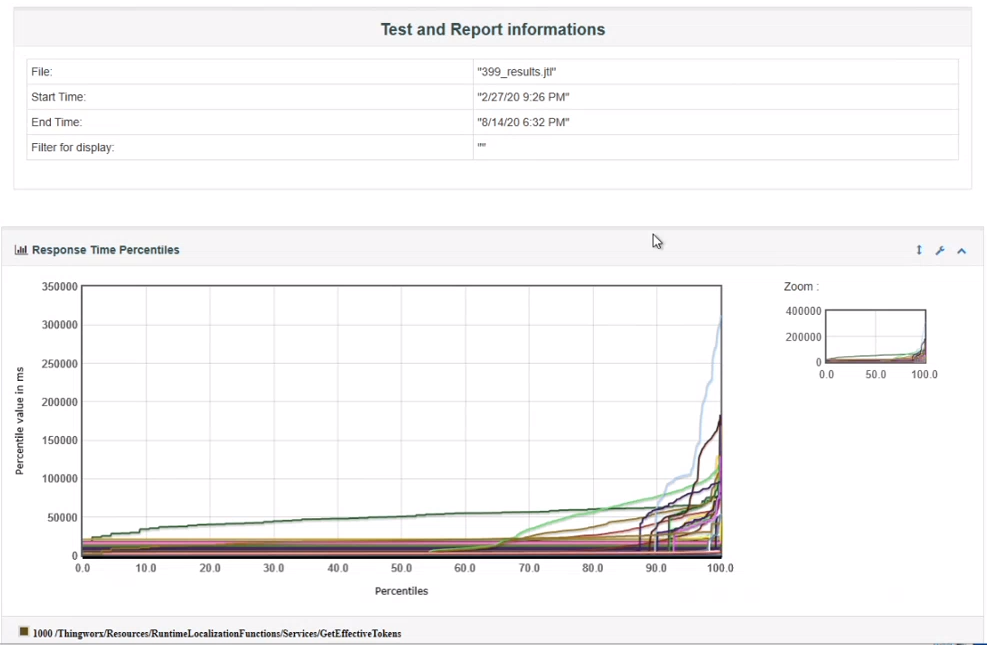Click the "Test and Report informations" heading

tap(493, 30)
